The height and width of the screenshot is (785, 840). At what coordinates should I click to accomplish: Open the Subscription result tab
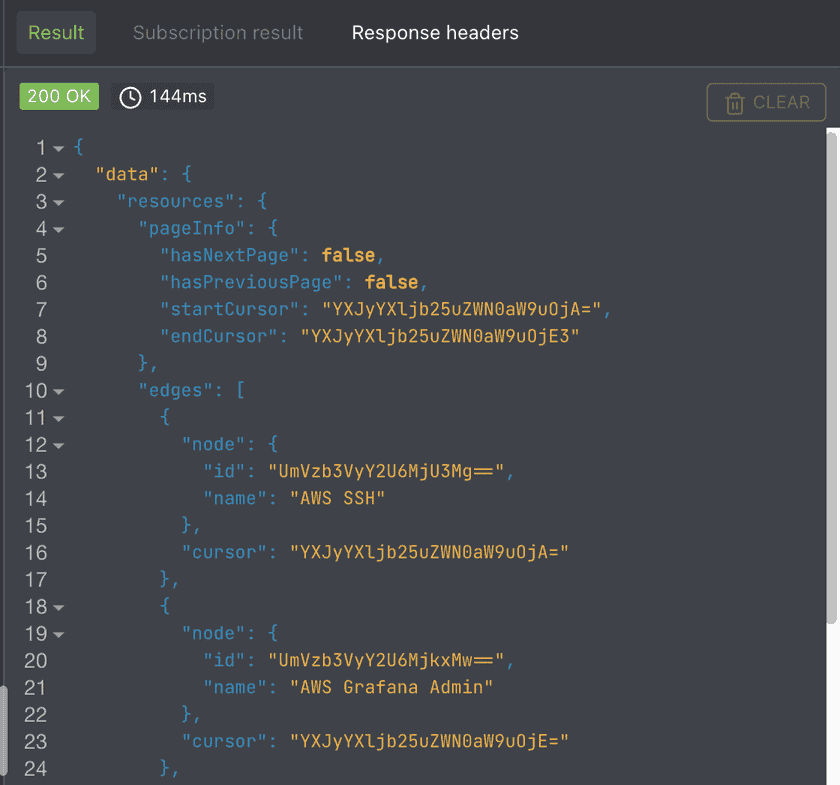(217, 33)
